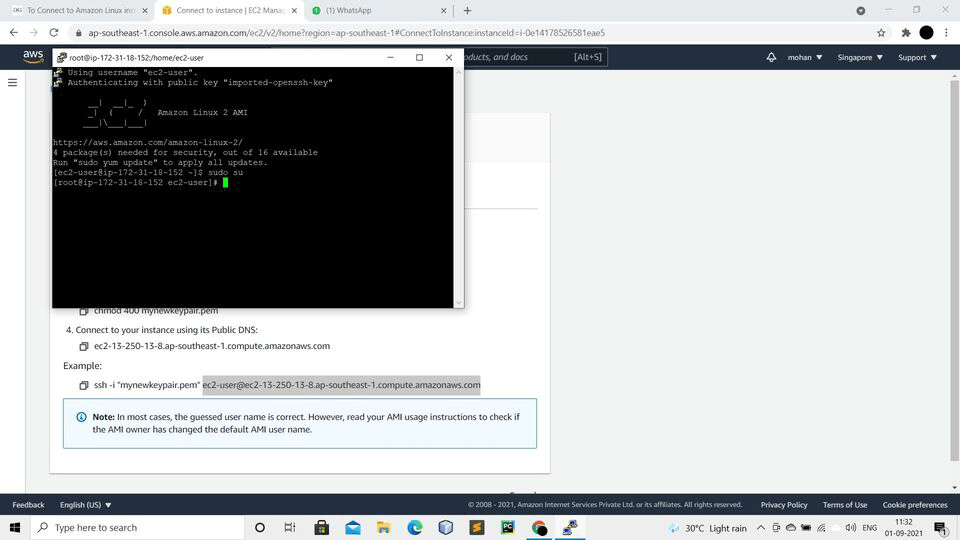Open Windows notification center

coord(940,528)
